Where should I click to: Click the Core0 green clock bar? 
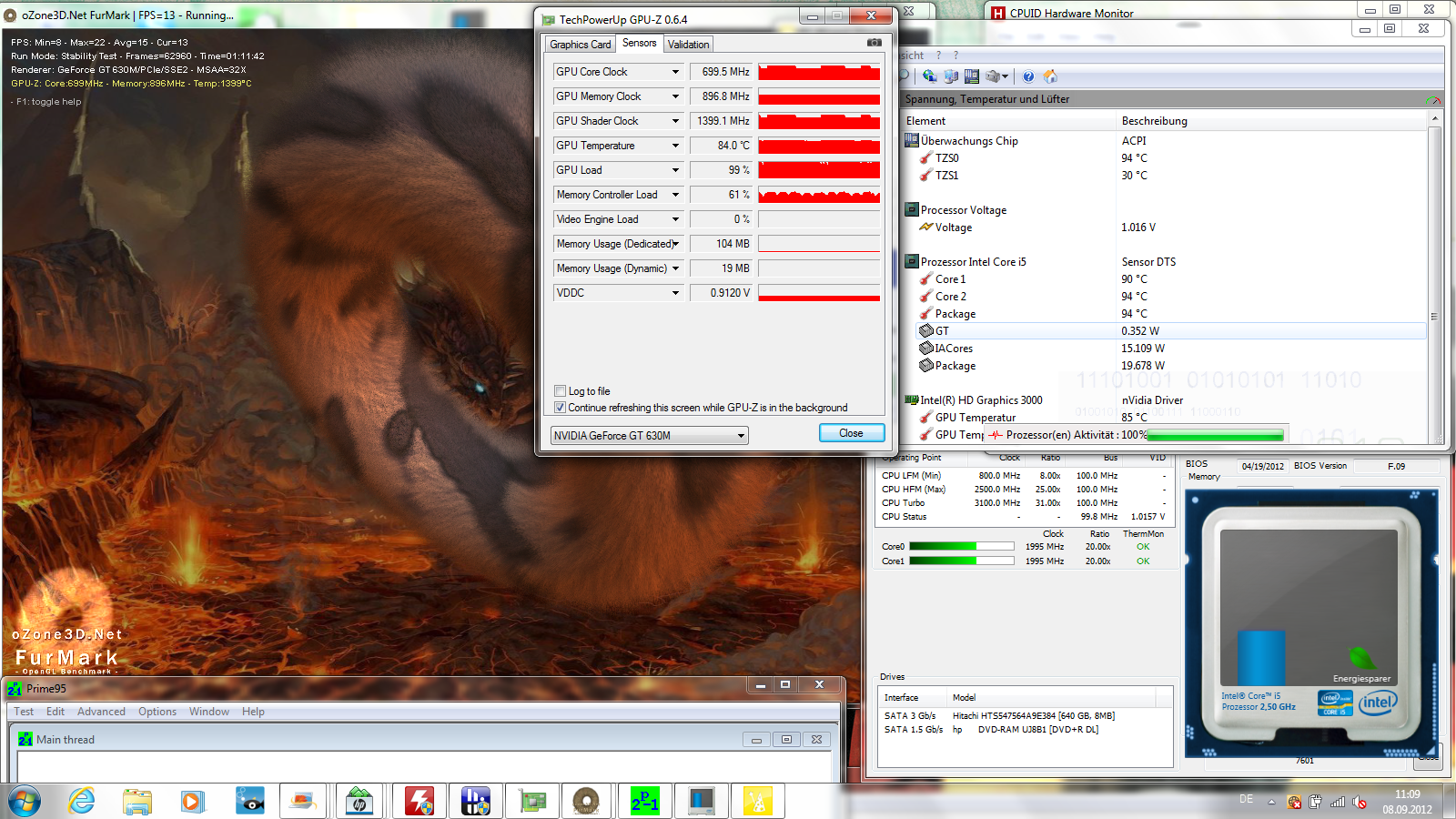click(x=962, y=547)
